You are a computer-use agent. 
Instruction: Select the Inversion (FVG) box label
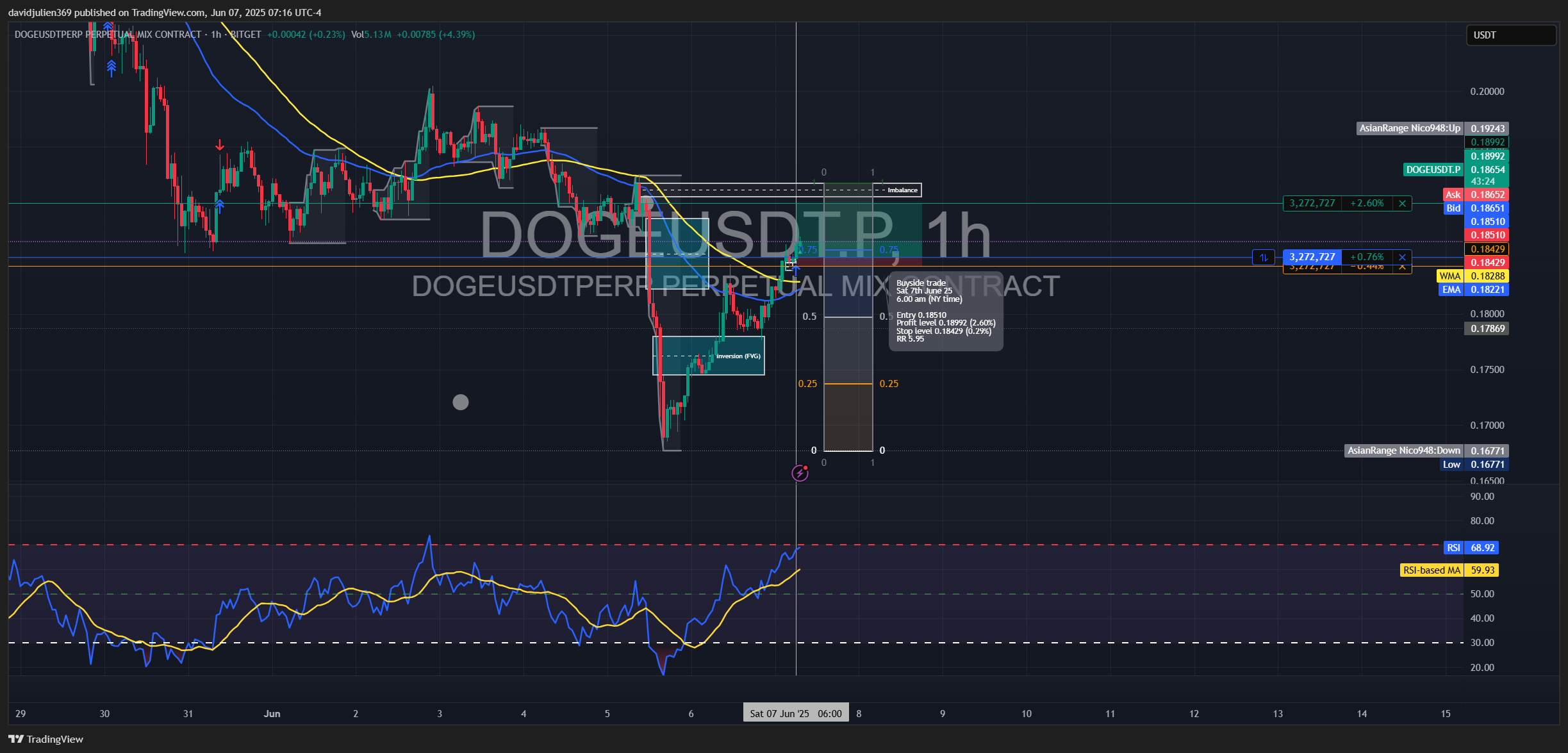click(738, 356)
